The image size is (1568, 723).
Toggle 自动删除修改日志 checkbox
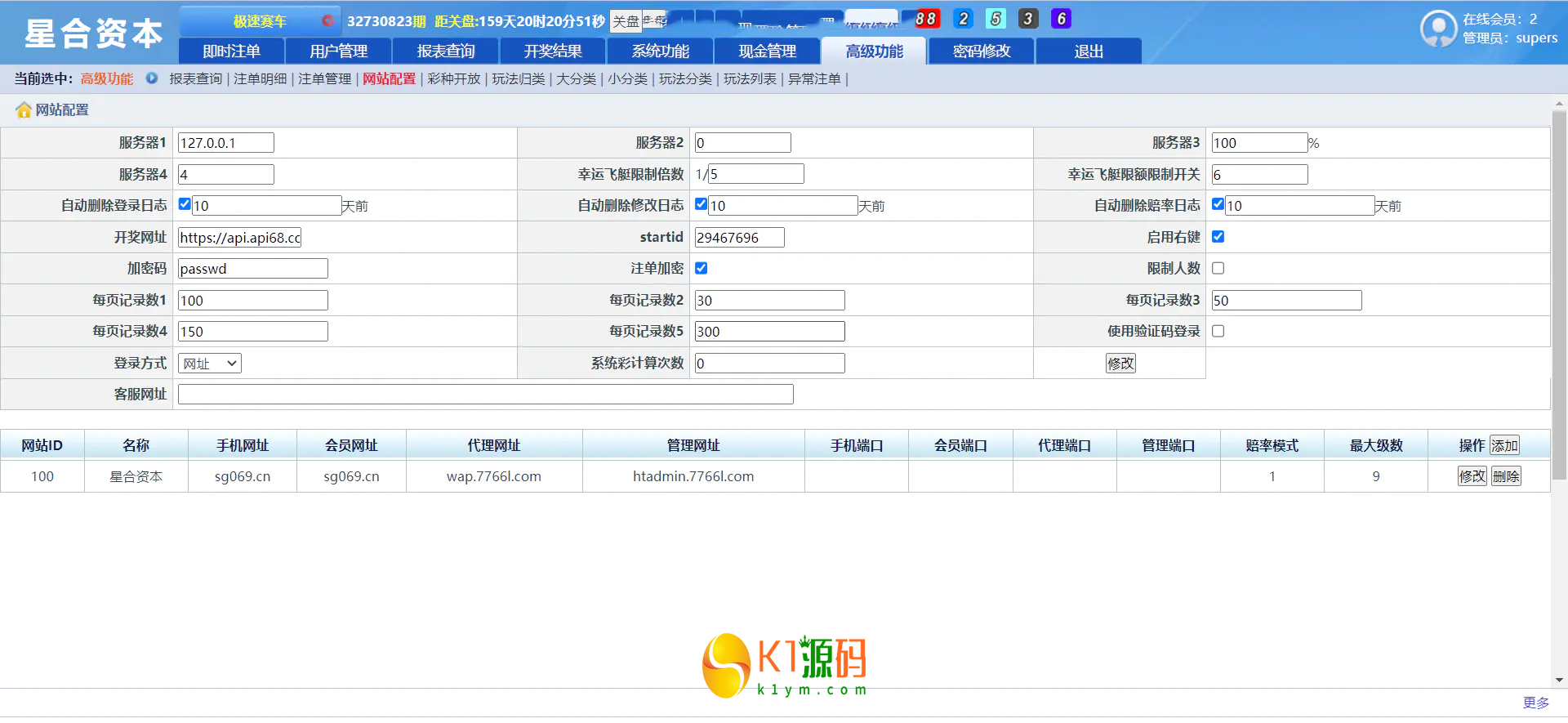tap(701, 204)
